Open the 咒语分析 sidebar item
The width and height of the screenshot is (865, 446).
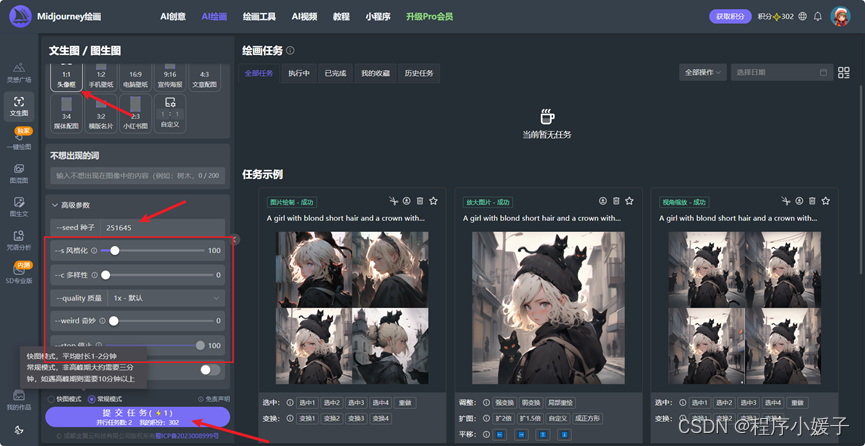(19, 240)
